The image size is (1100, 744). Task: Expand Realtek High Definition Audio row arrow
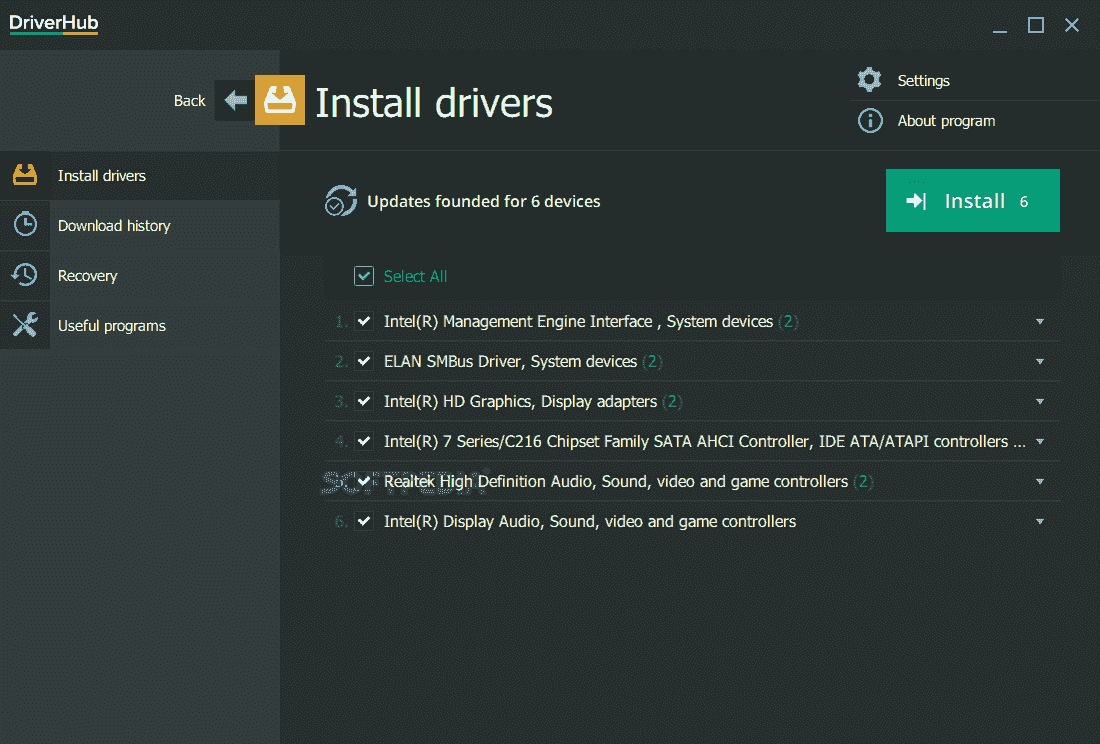coord(1040,481)
